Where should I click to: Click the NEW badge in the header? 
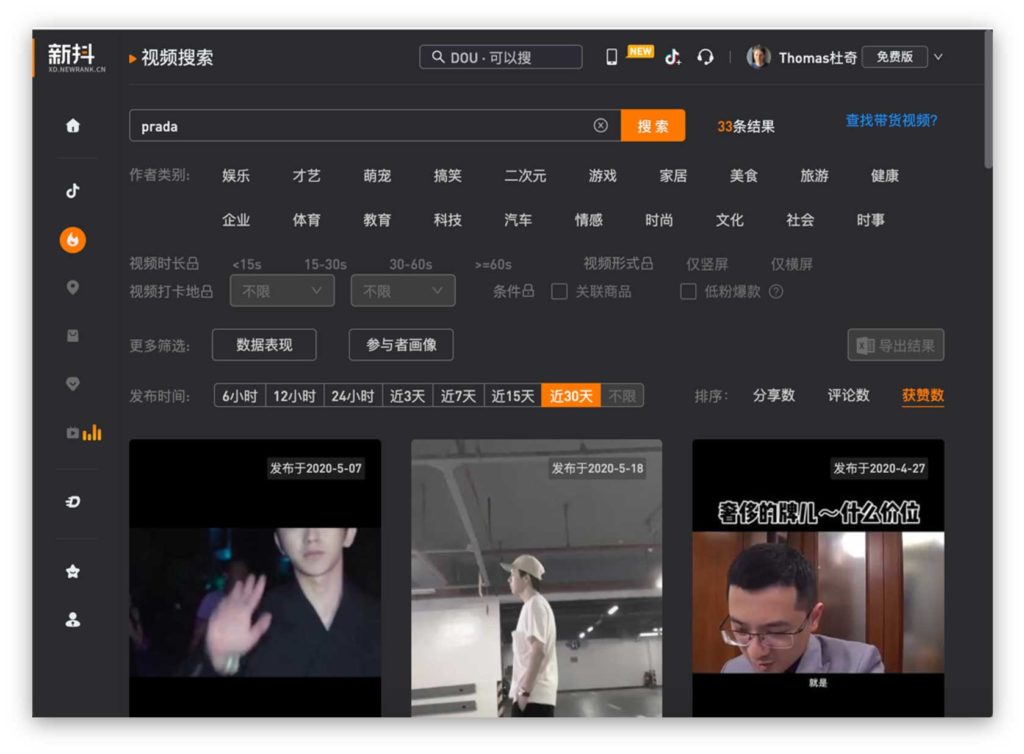640,51
